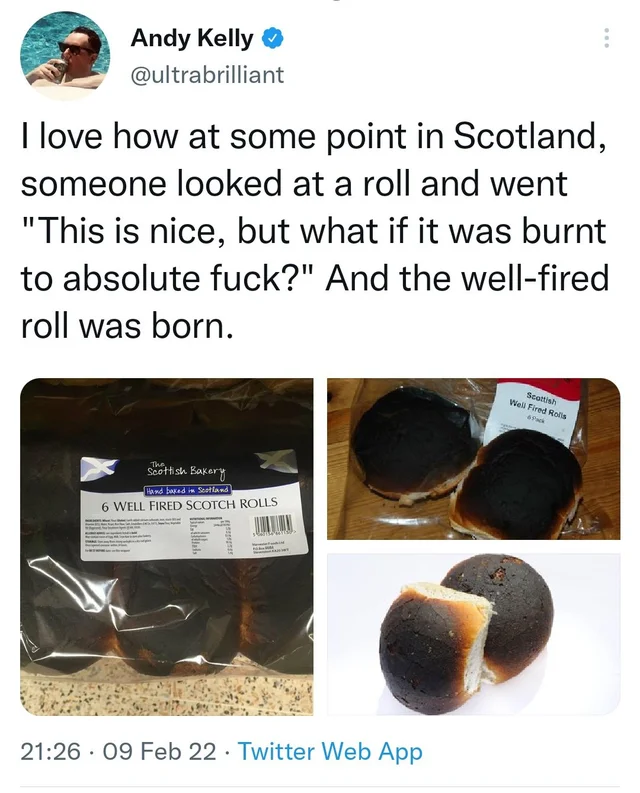Open the three-dot more options menu

(x=607, y=38)
